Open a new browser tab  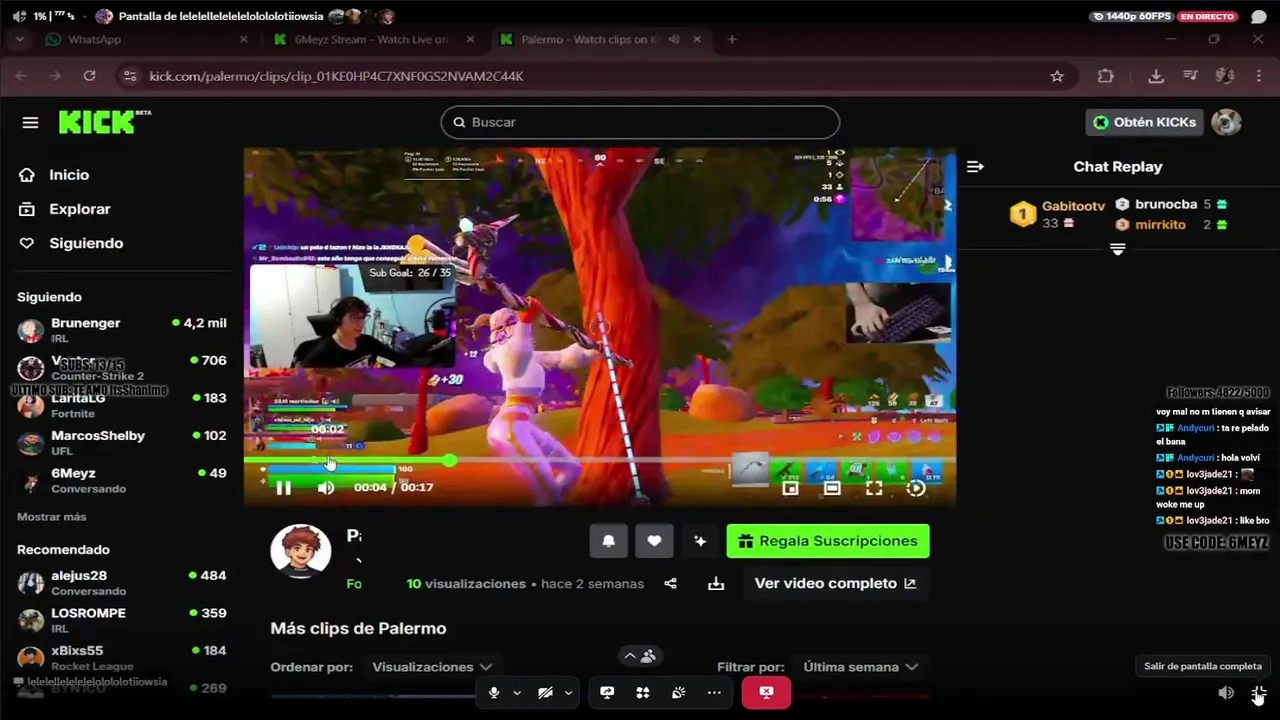732,39
